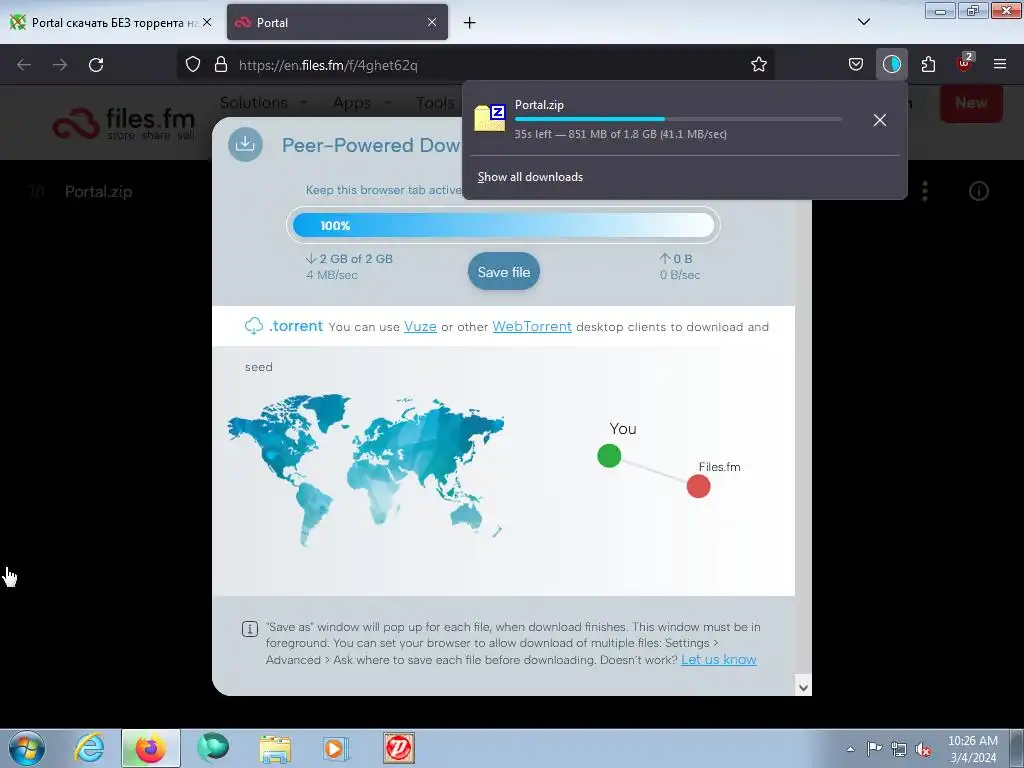Open a new tab with the plus button
Viewport: 1024px width, 768px height.
(x=470, y=23)
